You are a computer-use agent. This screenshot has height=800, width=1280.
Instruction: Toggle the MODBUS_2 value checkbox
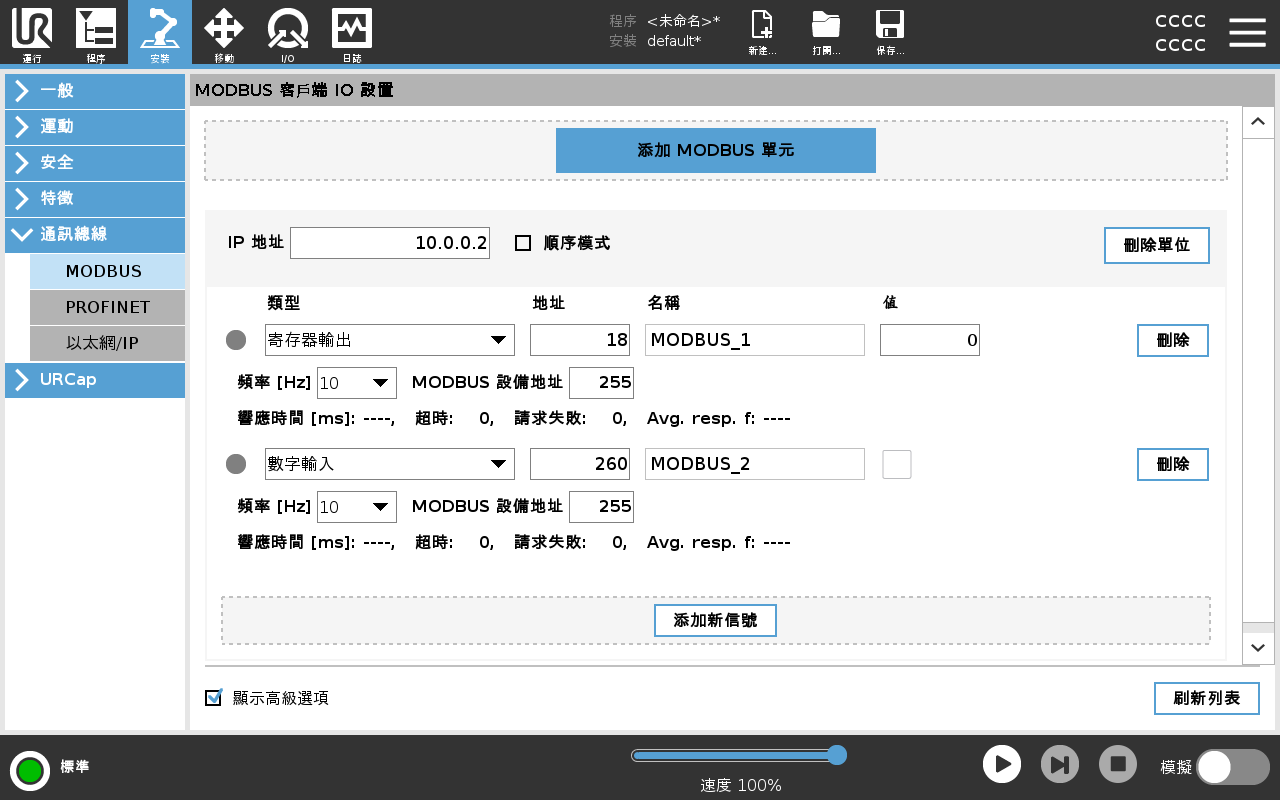pyautogui.click(x=897, y=464)
